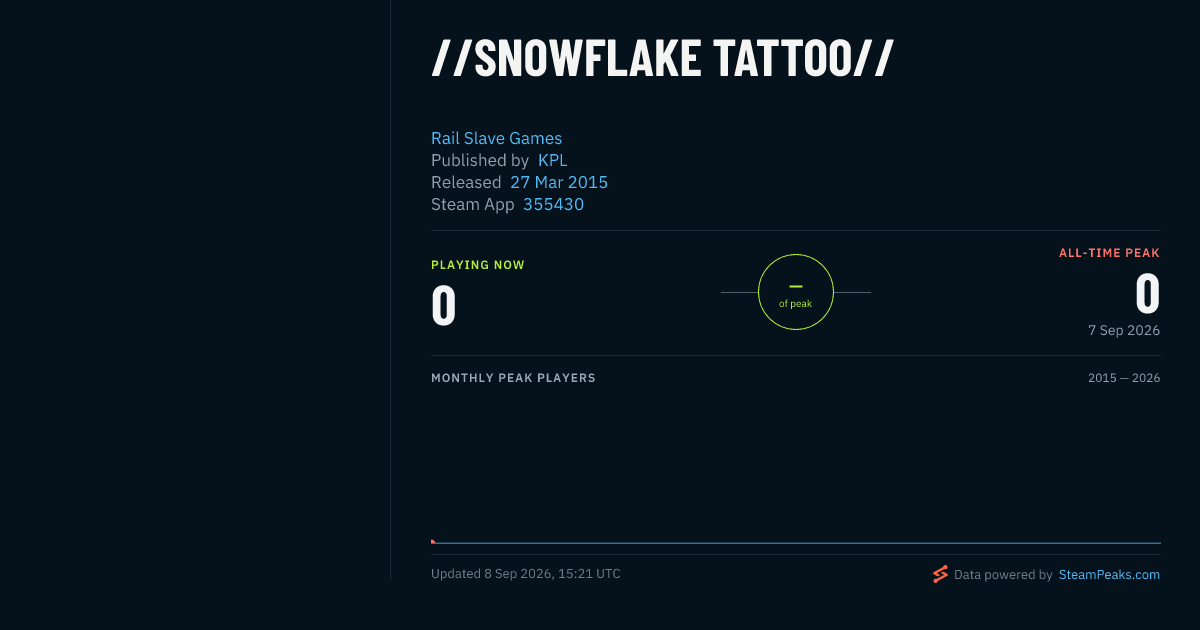Click the 7 Sep 2026 peak date
The height and width of the screenshot is (630, 1200).
(1124, 330)
